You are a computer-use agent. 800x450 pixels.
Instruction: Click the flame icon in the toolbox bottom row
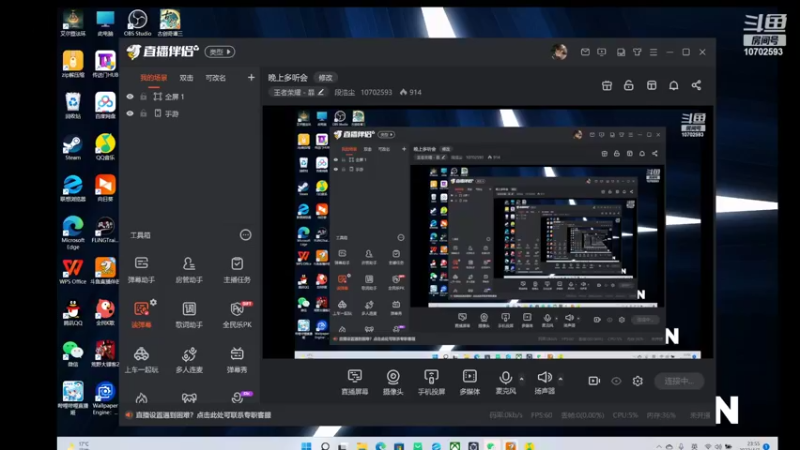point(141,397)
